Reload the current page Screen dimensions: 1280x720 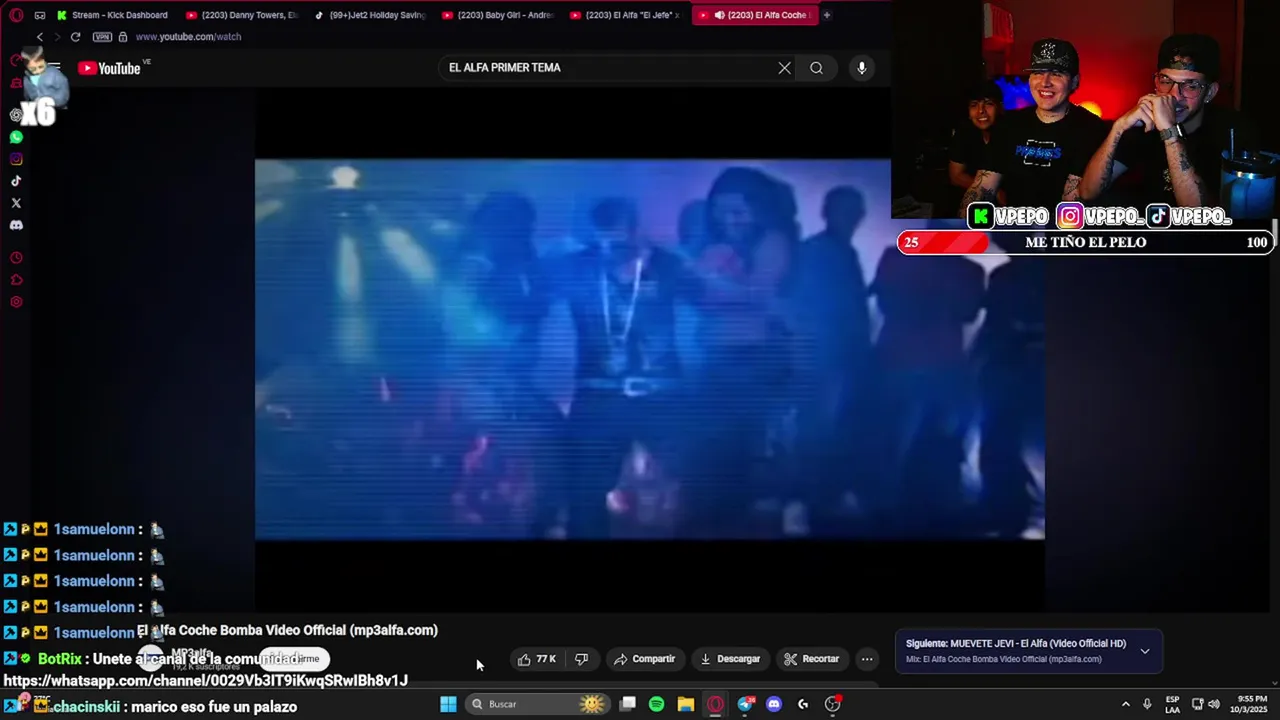click(x=75, y=37)
